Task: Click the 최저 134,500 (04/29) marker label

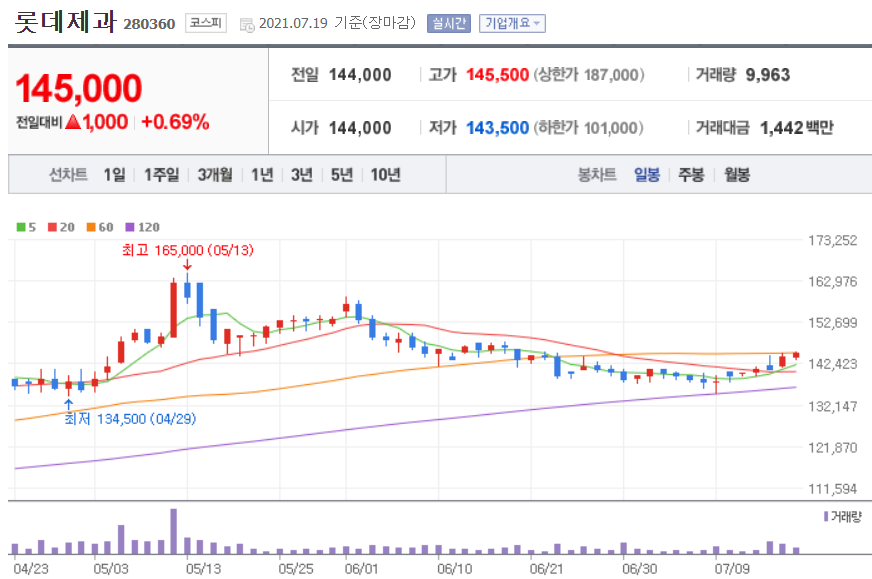Action: click(130, 419)
